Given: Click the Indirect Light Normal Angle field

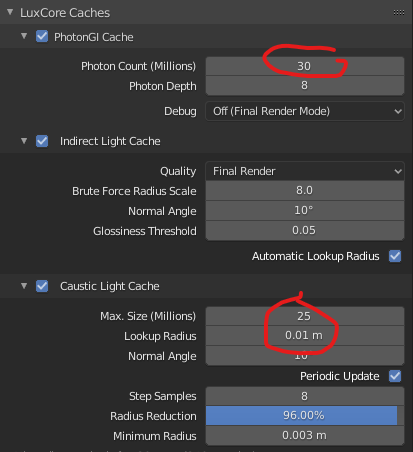Looking at the screenshot, I should [305, 211].
